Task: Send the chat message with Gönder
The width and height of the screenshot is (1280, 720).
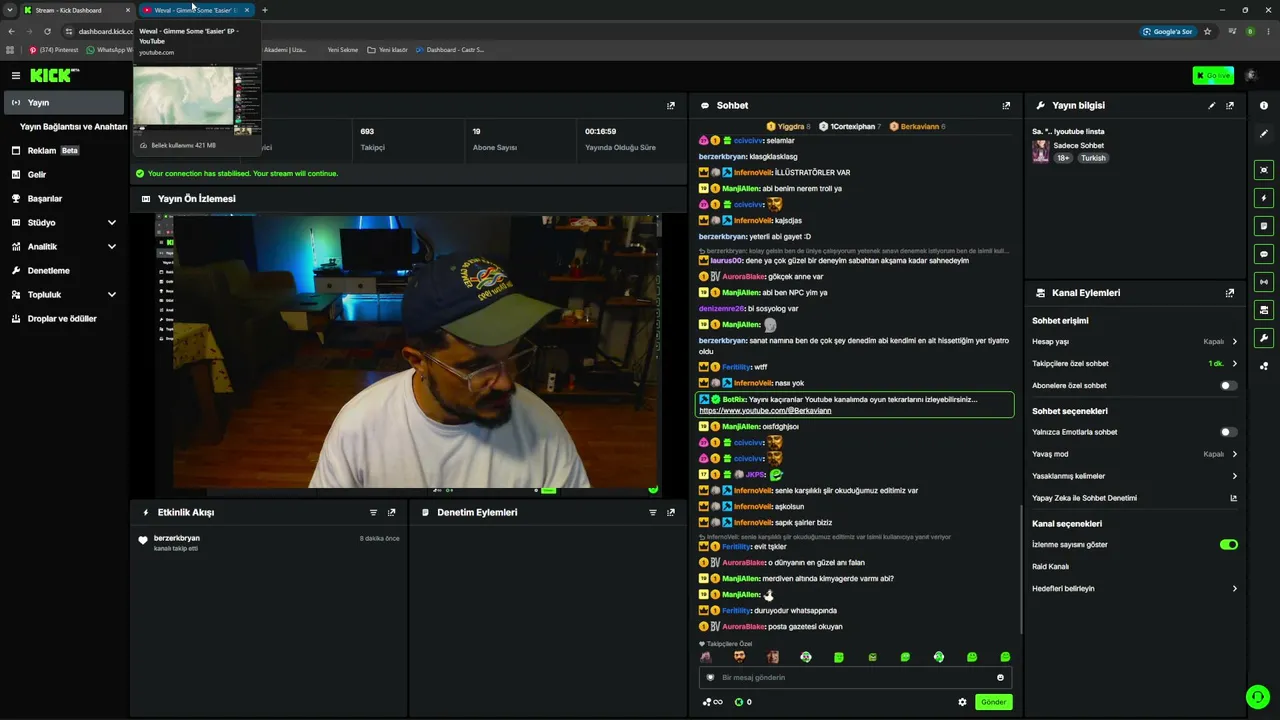Action: [x=993, y=702]
